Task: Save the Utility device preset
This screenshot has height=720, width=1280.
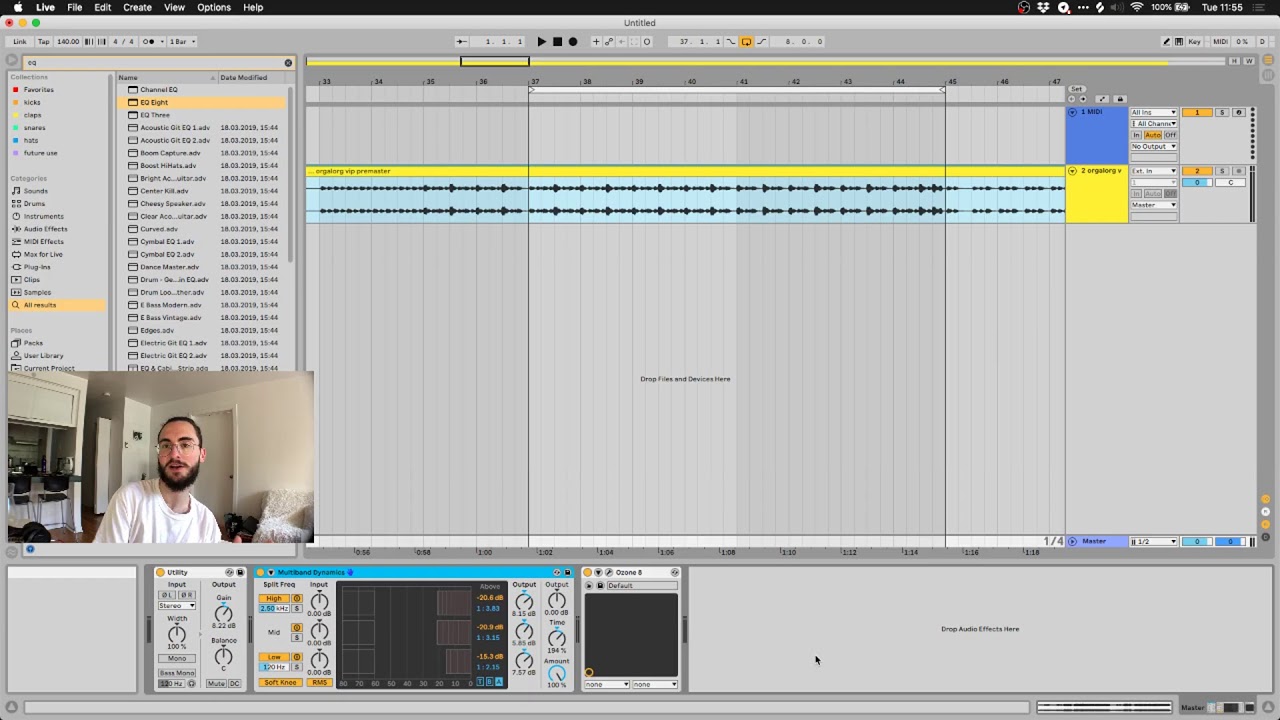Action: coord(240,572)
